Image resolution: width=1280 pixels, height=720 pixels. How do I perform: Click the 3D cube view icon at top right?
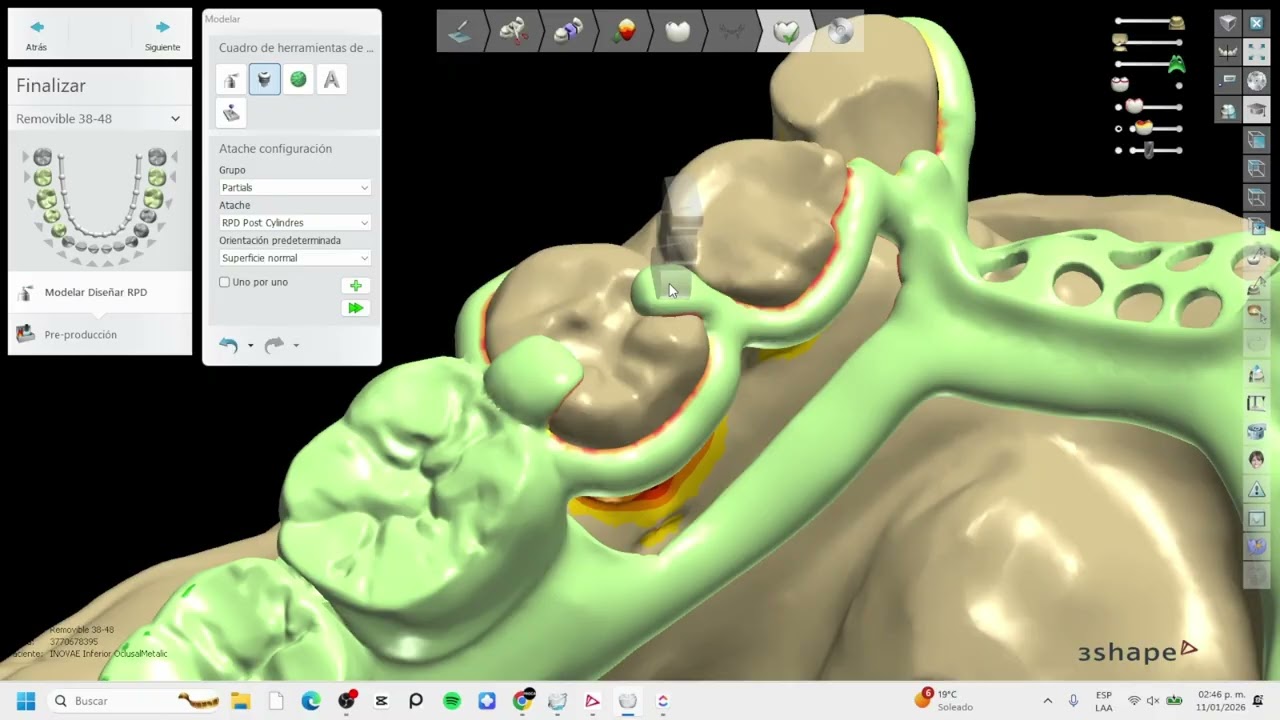1227,22
